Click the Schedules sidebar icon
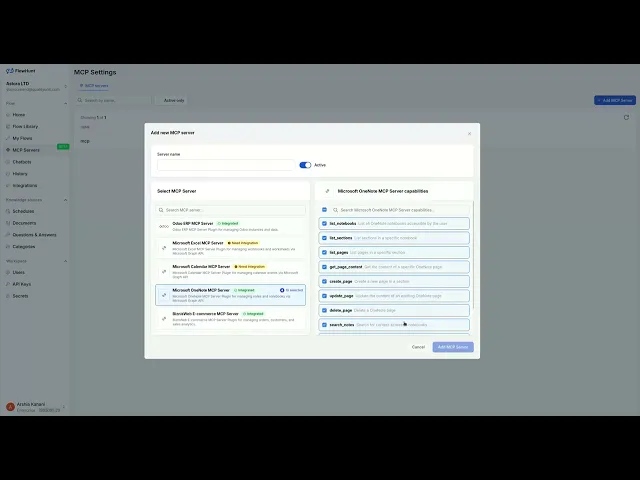 pos(8,211)
